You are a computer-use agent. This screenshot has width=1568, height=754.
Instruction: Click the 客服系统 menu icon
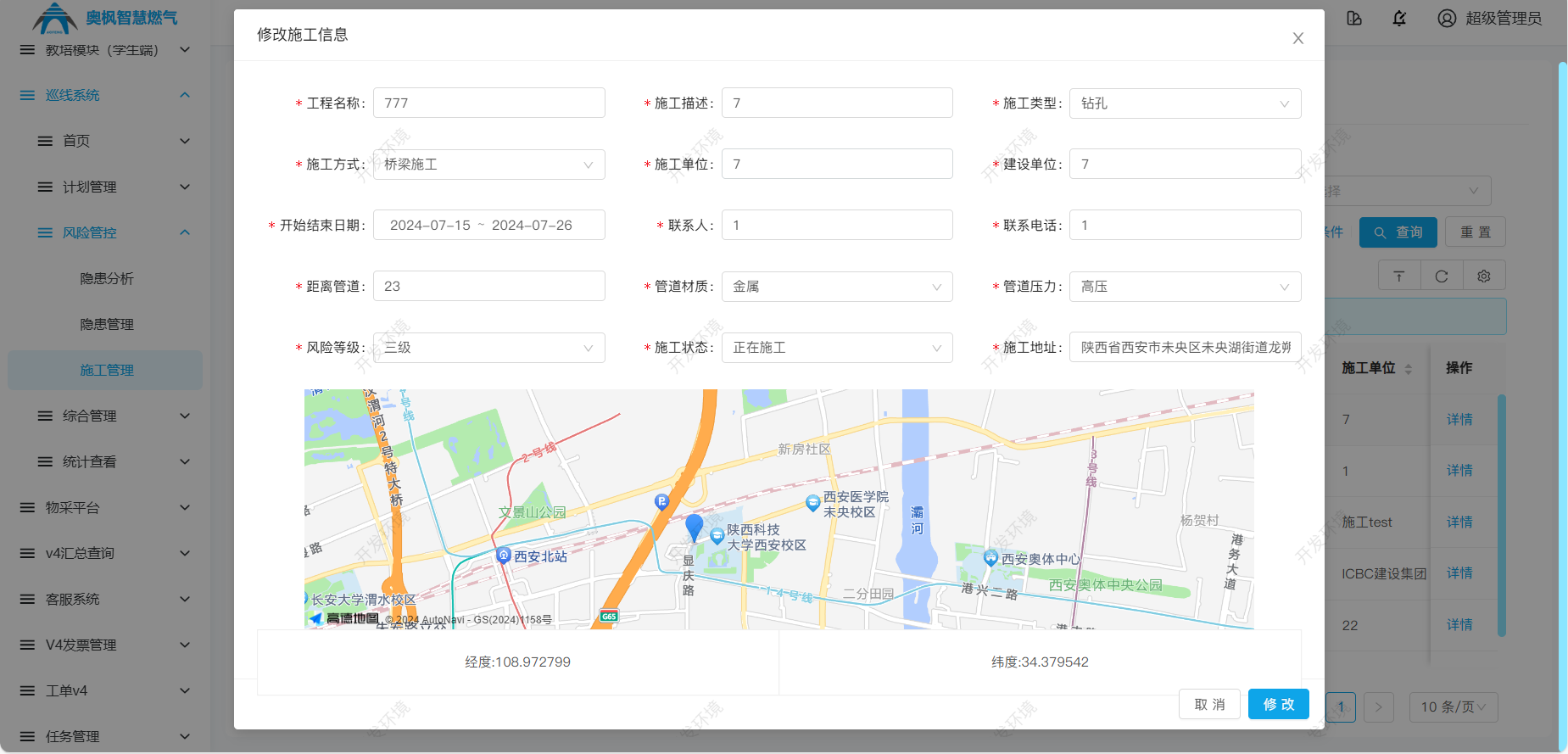click(x=27, y=599)
